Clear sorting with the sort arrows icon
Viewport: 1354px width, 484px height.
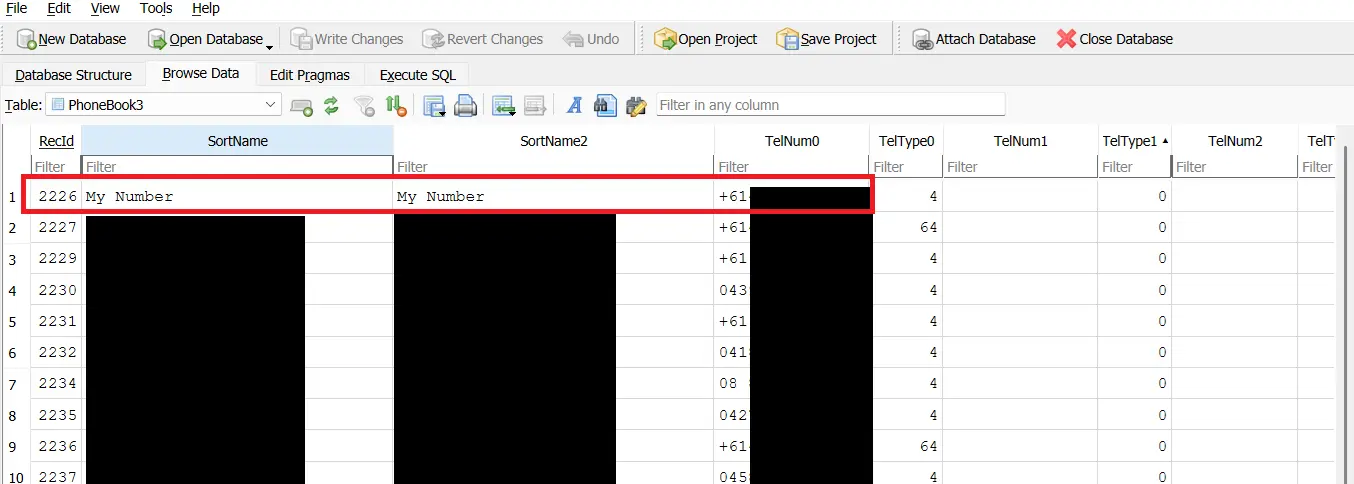396,105
